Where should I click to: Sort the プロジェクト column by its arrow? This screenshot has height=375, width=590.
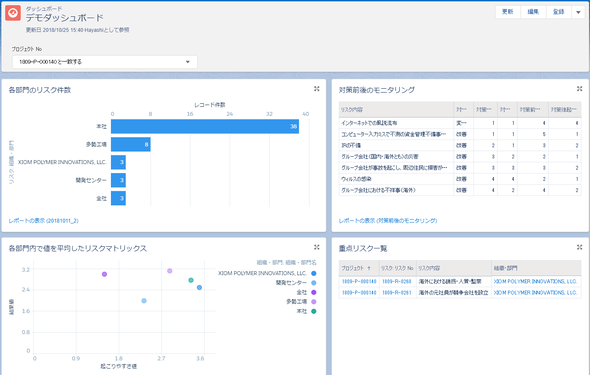[x=369, y=268]
